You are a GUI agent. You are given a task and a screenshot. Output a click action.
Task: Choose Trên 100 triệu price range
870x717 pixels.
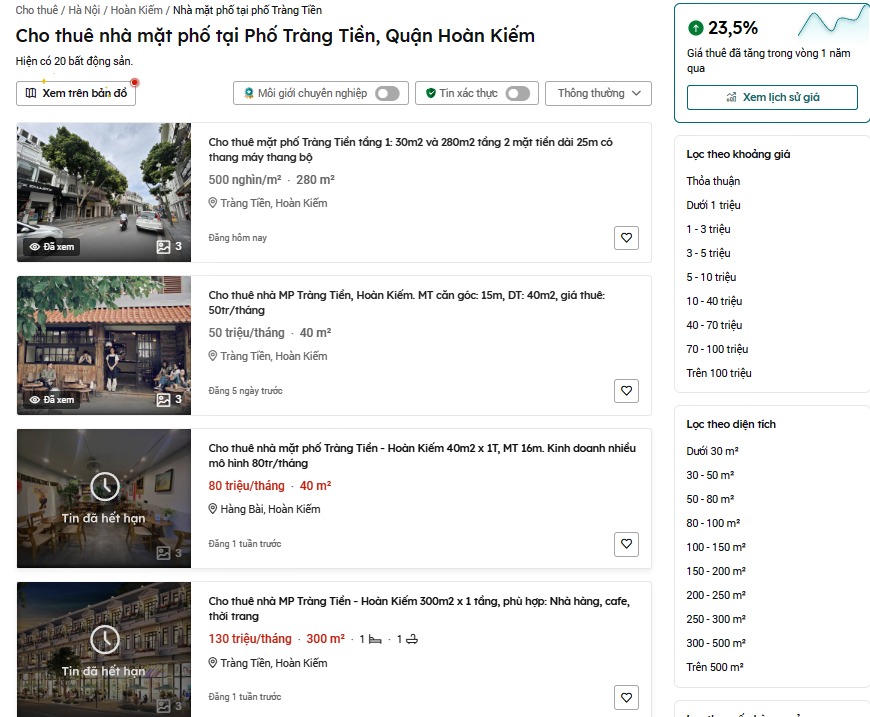719,373
